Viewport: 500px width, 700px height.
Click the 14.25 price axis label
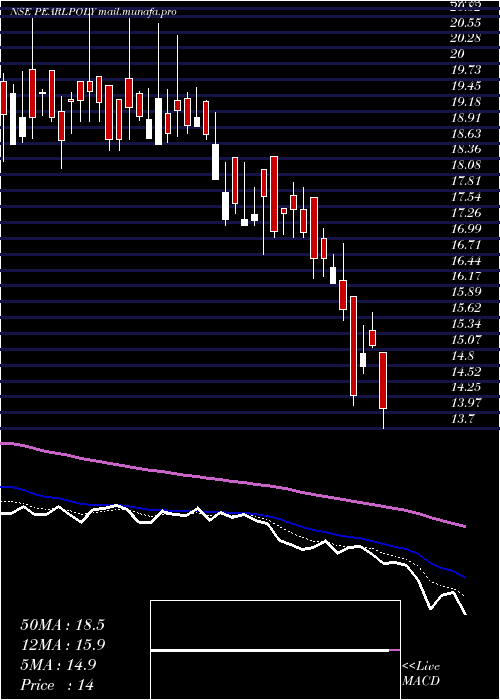point(467,388)
